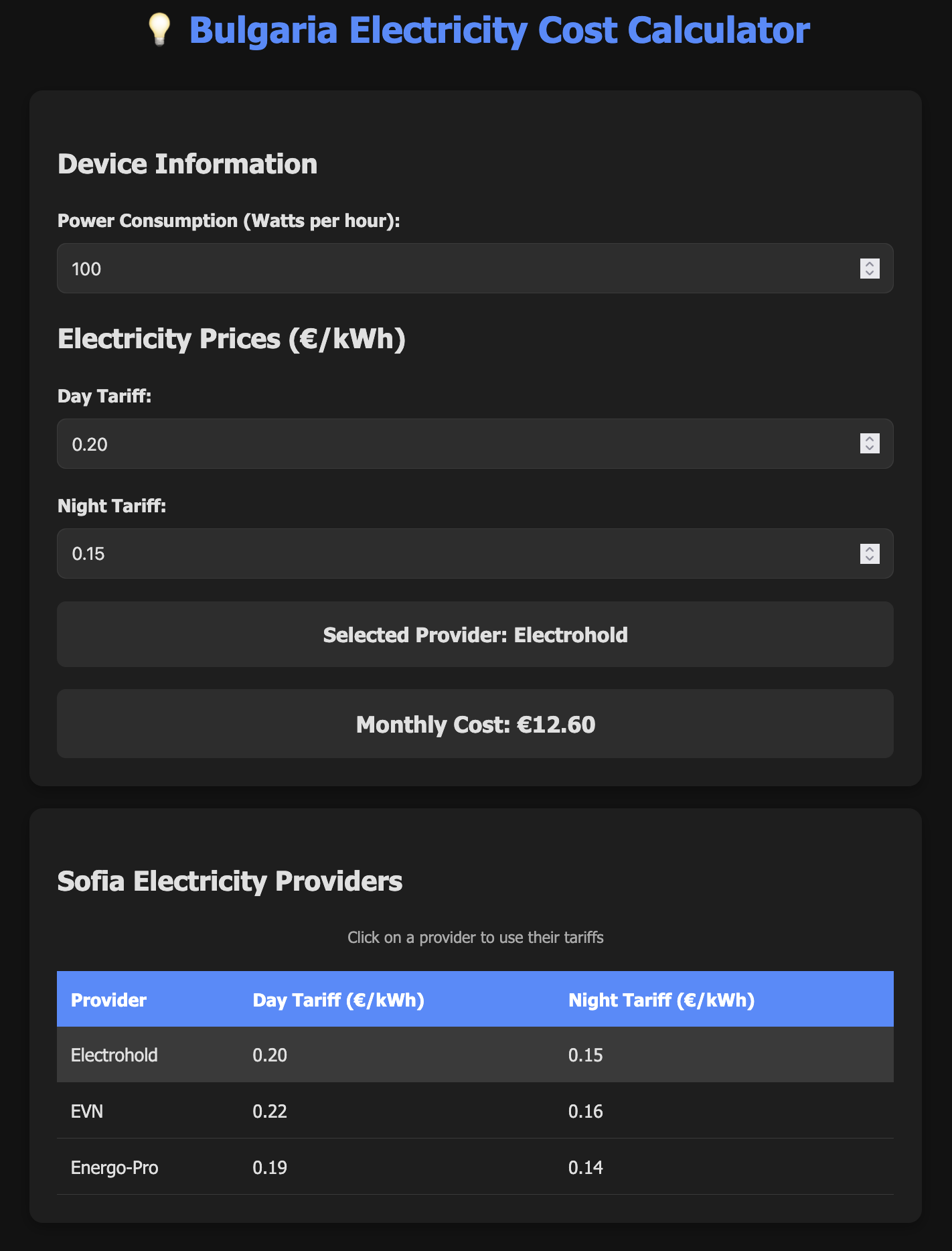Click the EVN day tariff value 0.22

click(270, 1111)
